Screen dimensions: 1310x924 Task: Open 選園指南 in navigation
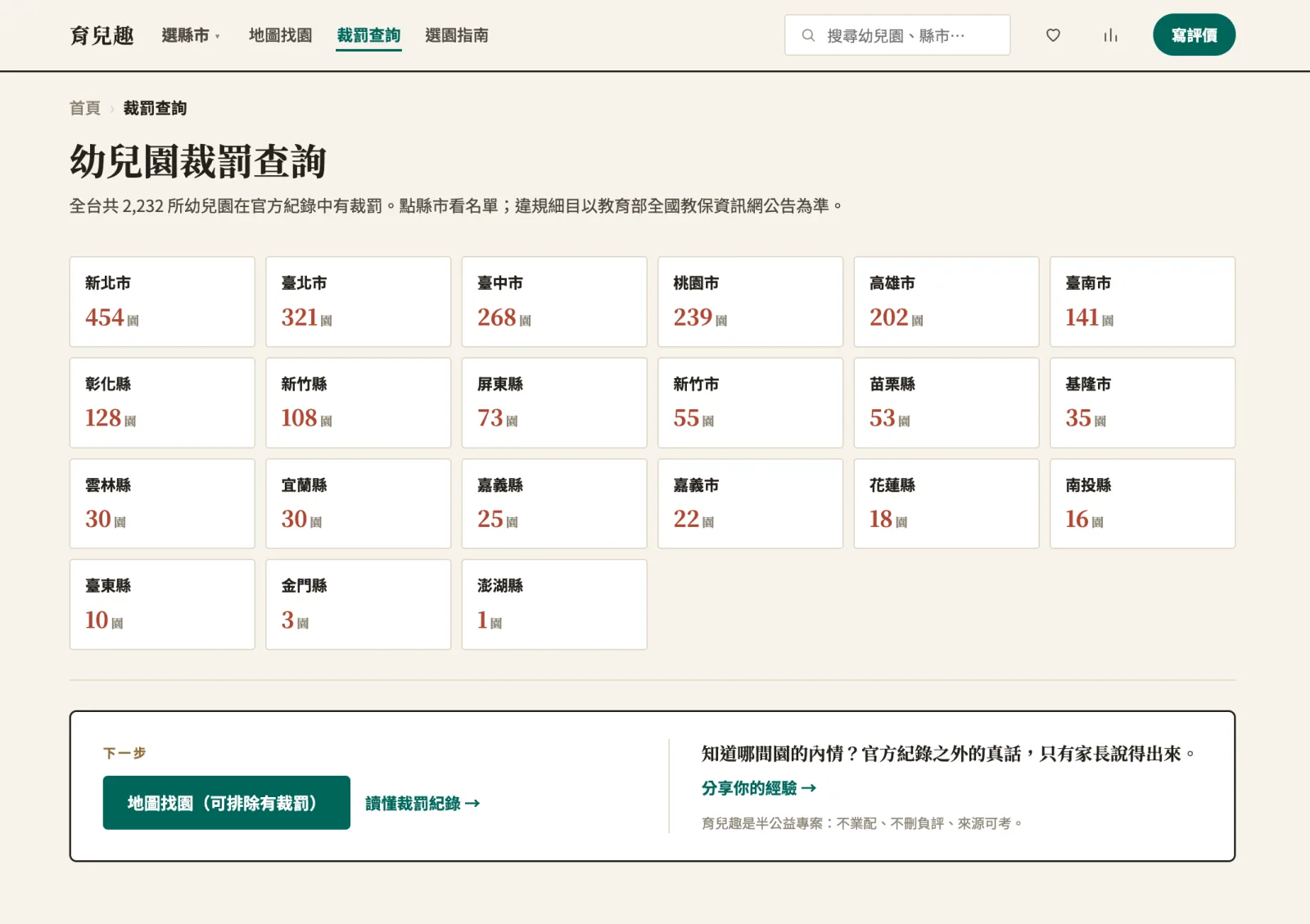coord(457,35)
